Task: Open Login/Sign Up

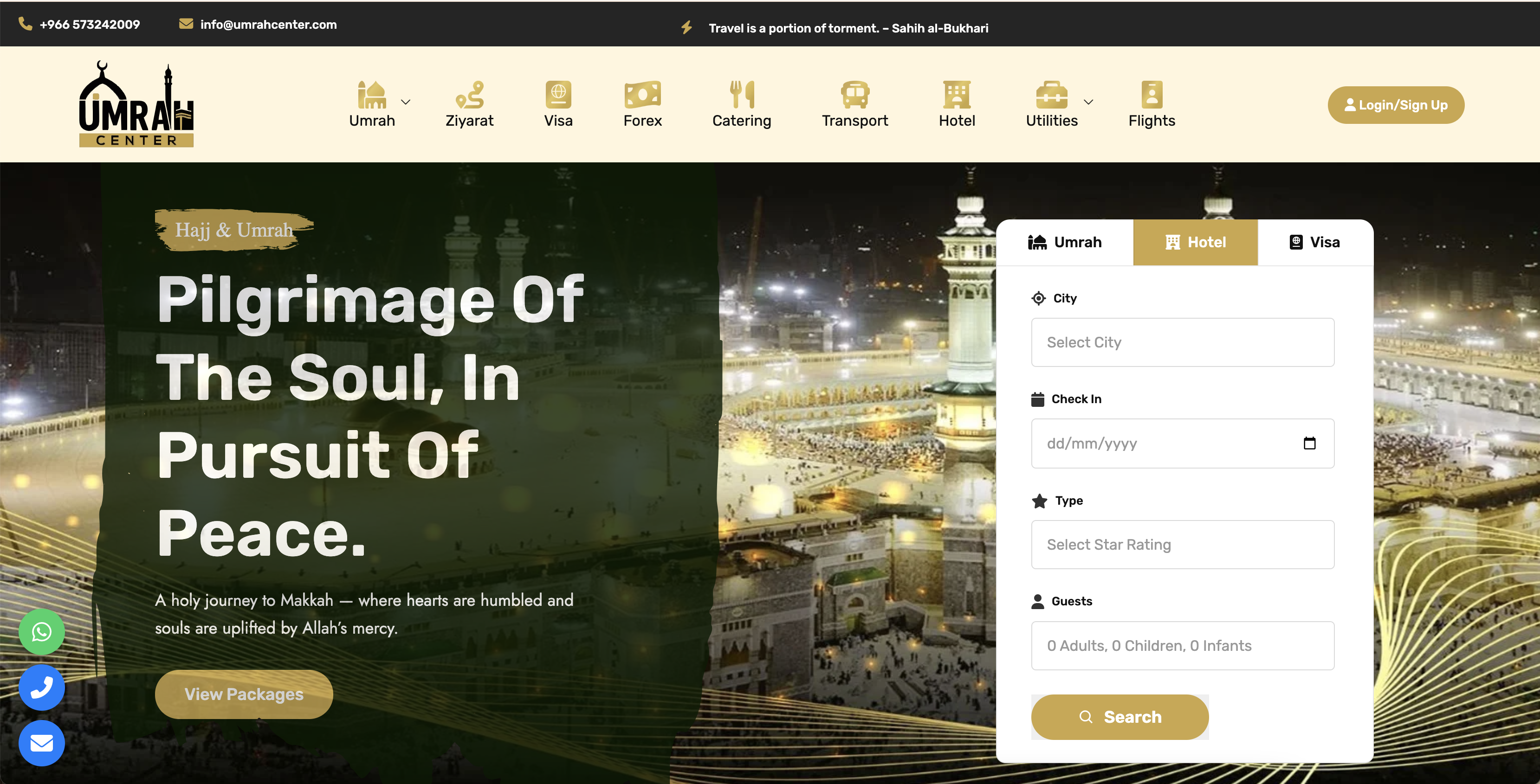Action: coord(1396,104)
